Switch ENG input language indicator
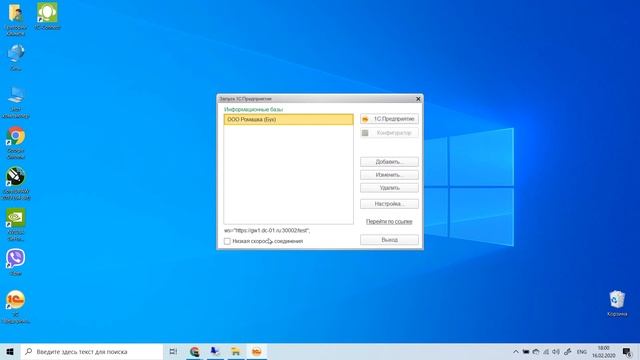The height and width of the screenshot is (360, 640). (x=582, y=351)
